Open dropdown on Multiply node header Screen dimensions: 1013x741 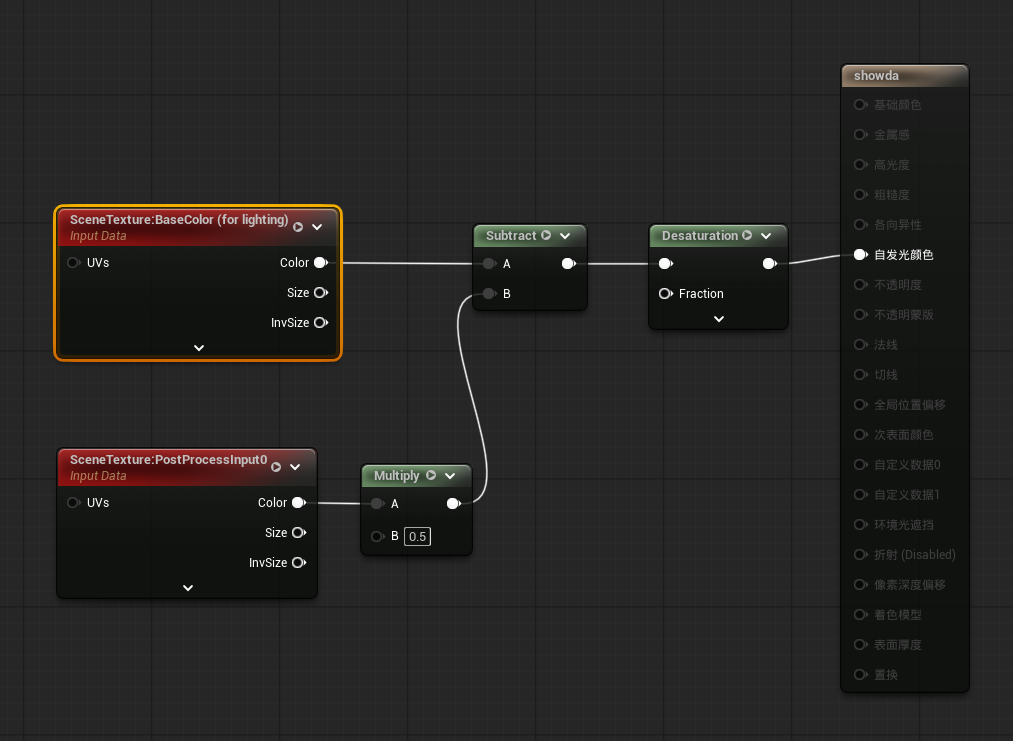click(x=450, y=476)
